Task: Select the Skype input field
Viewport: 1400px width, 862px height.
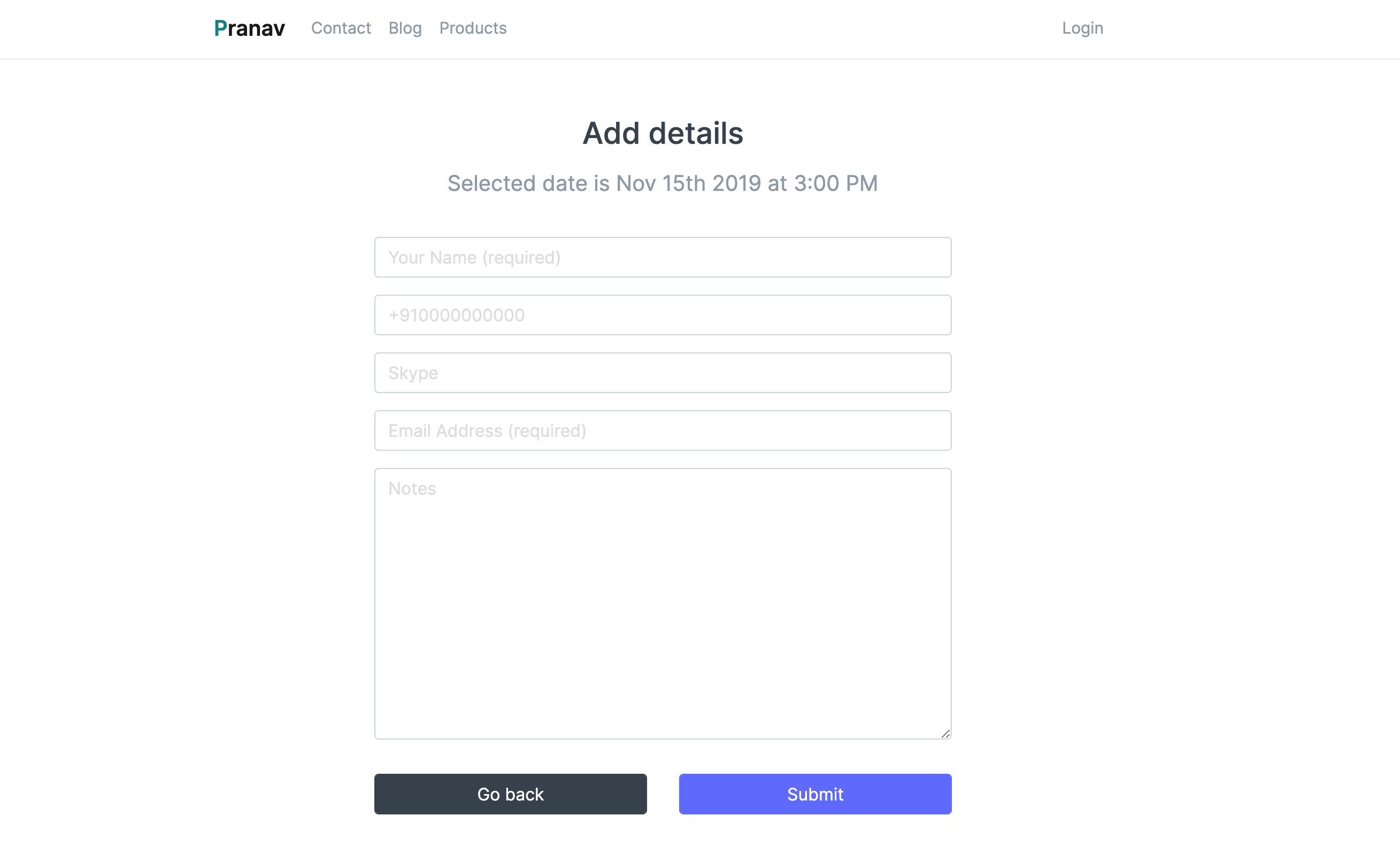Action: (663, 373)
